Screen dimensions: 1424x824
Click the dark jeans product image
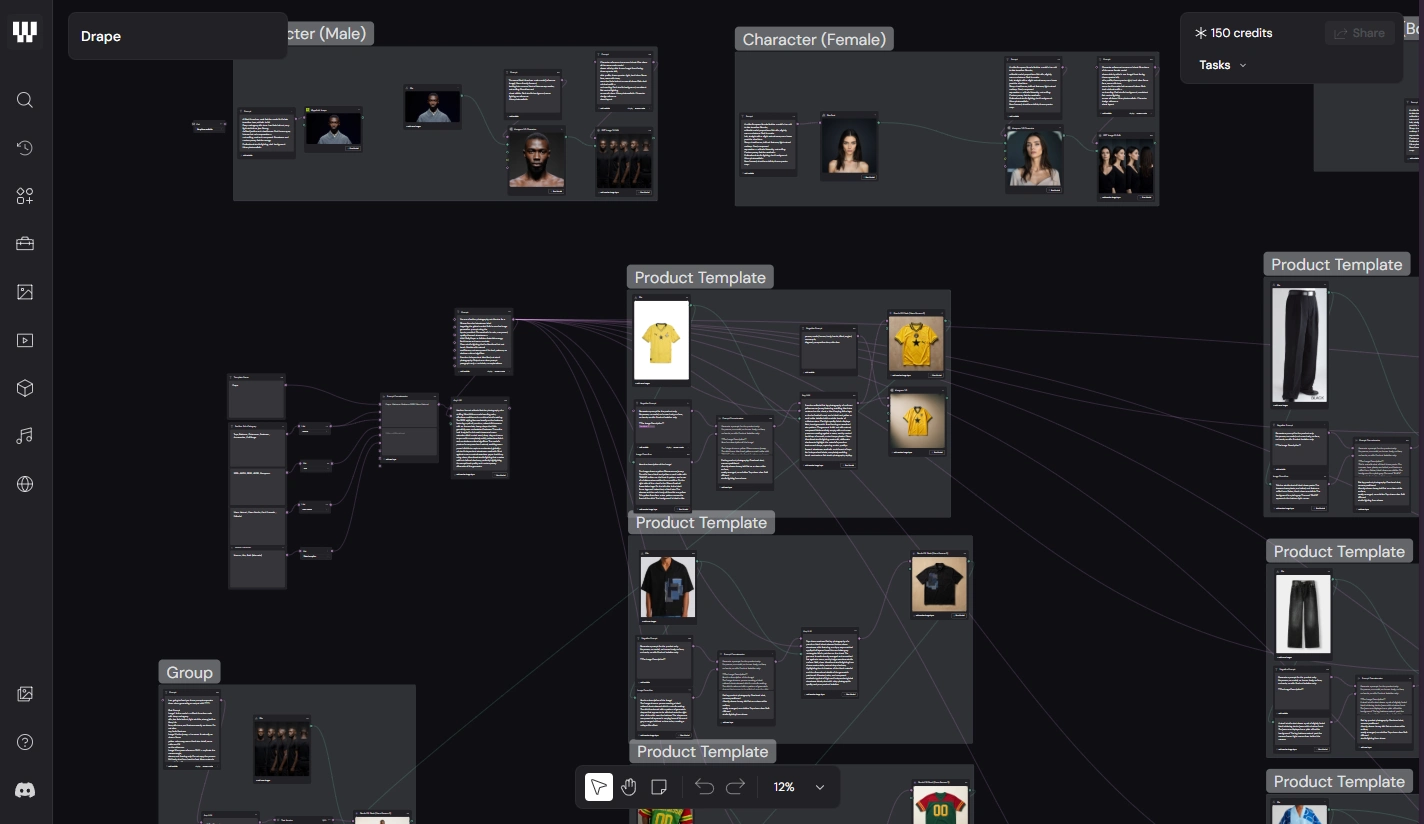[x=1303, y=614]
